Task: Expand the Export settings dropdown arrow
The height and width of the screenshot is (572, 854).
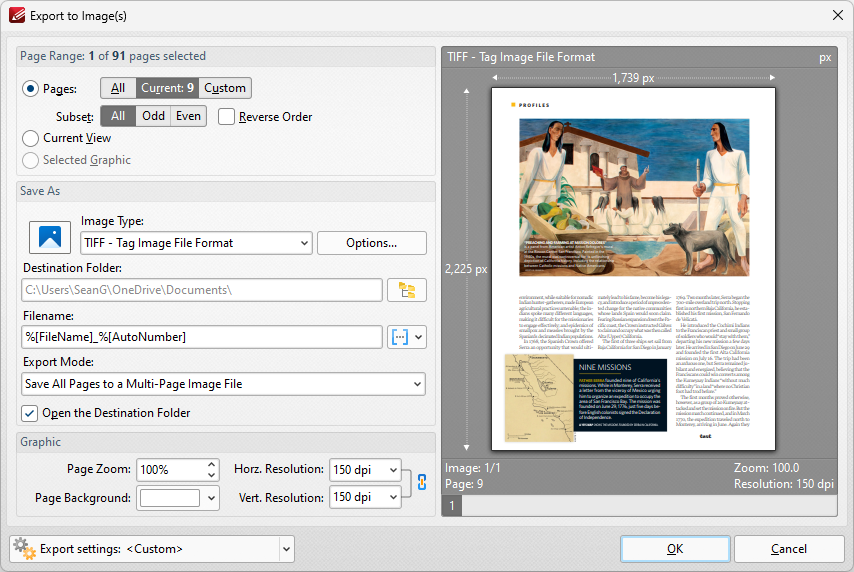Action: click(286, 549)
